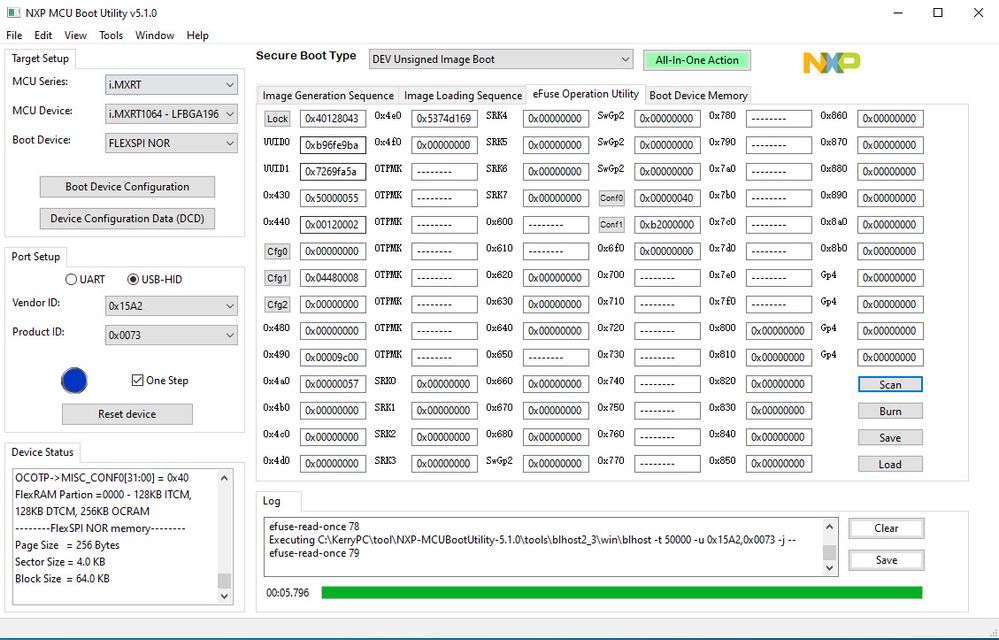Click the Cfg2 fuse button

(277, 305)
